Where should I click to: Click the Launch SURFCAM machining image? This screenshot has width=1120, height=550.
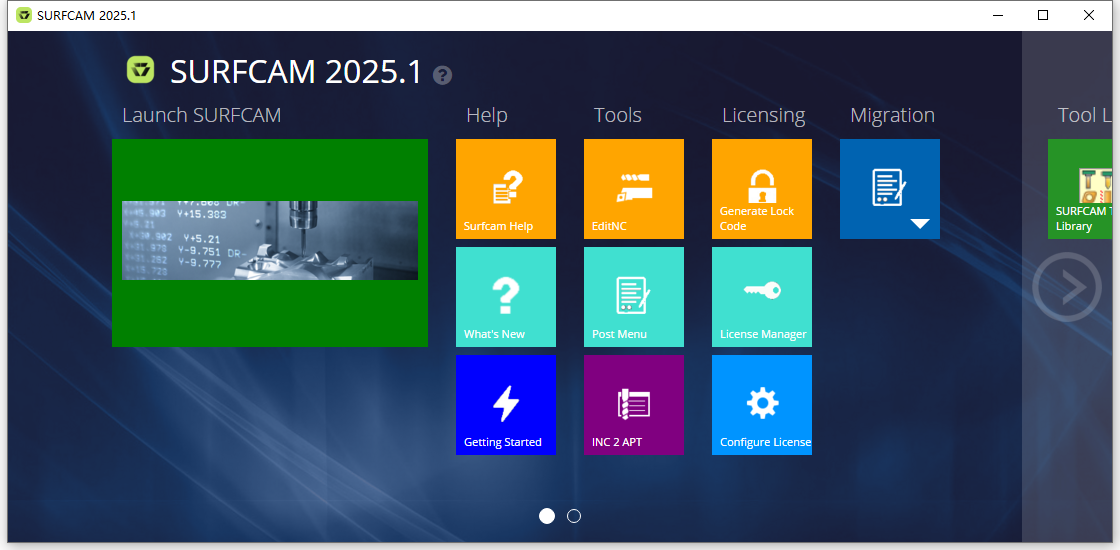pyautogui.click(x=270, y=241)
